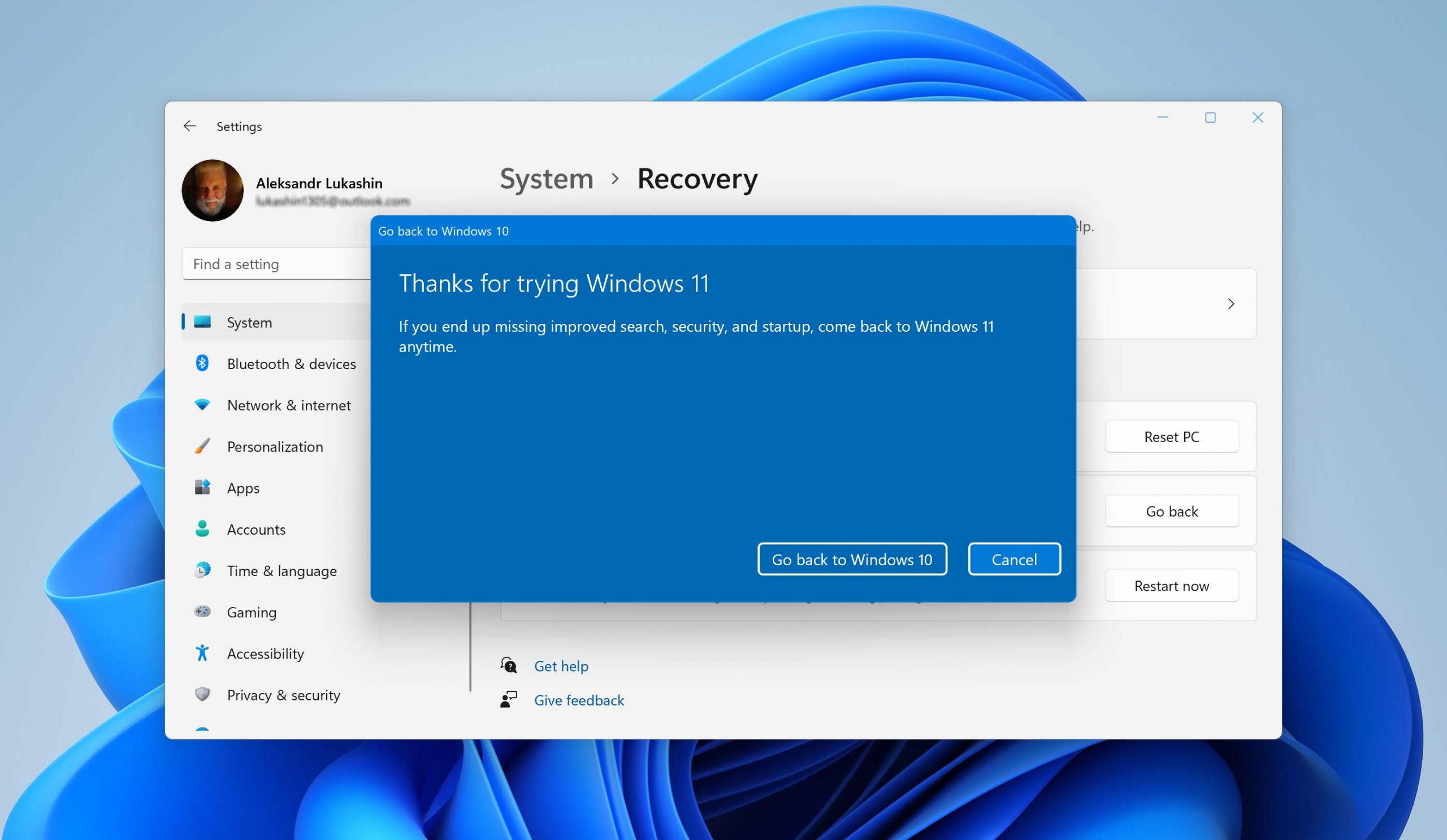Click the Time & language globe icon
Screen dimensions: 1447x840
(x=202, y=570)
